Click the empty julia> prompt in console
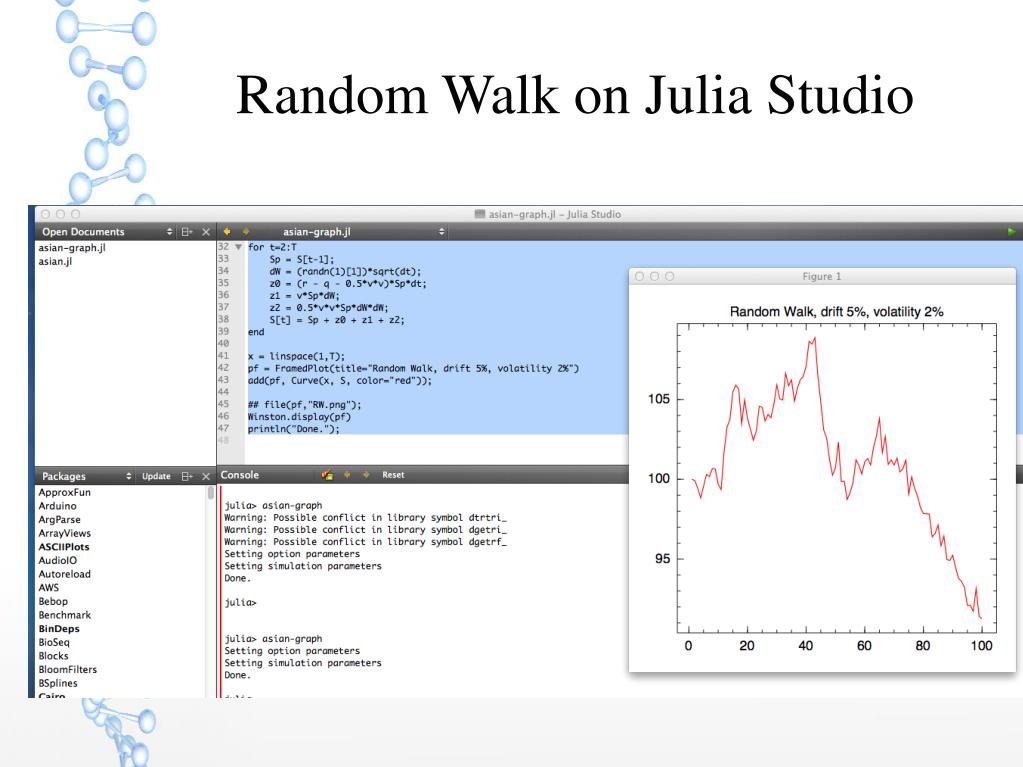1023x767 pixels. [x=240, y=603]
